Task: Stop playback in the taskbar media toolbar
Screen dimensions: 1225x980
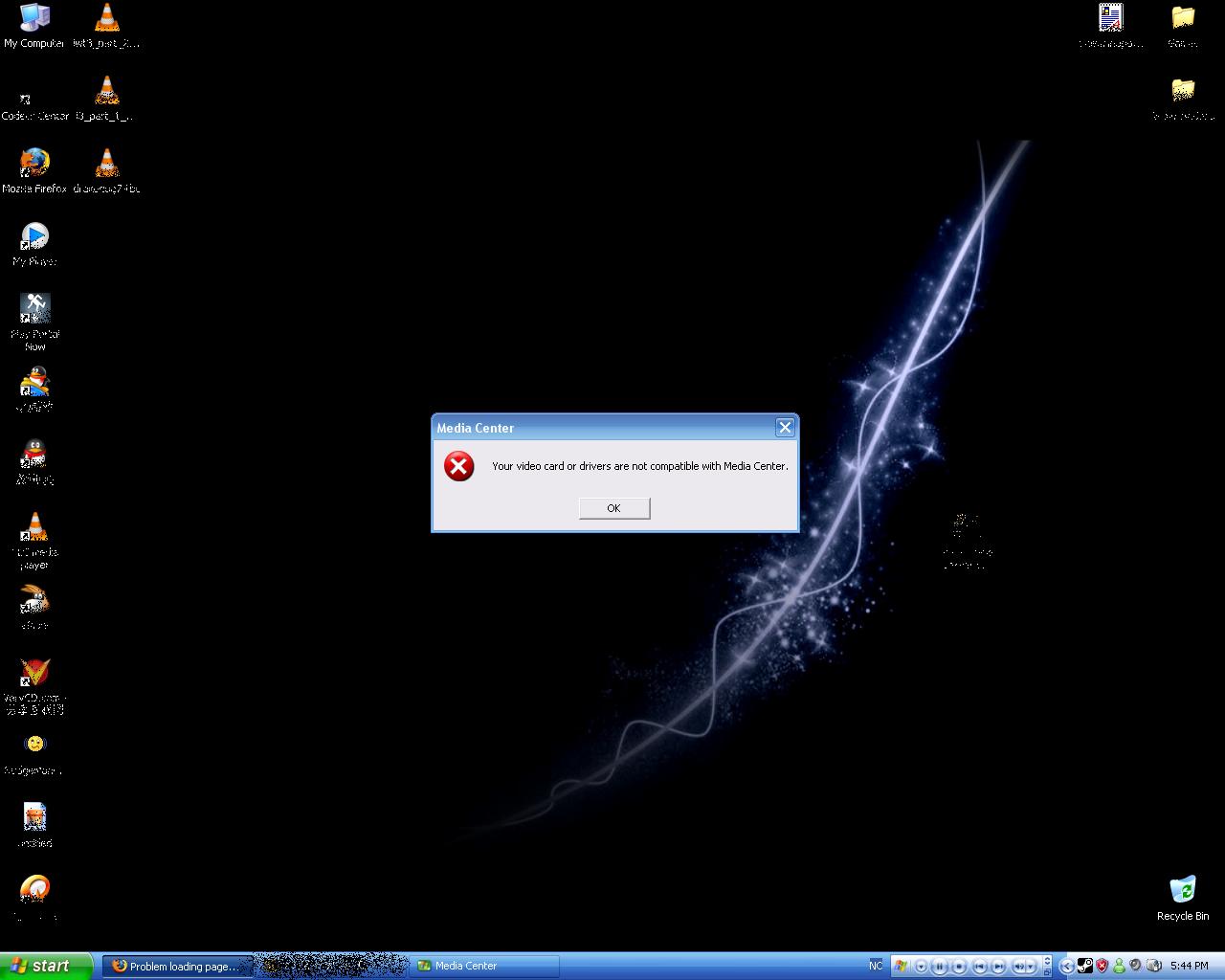Action: point(959,967)
